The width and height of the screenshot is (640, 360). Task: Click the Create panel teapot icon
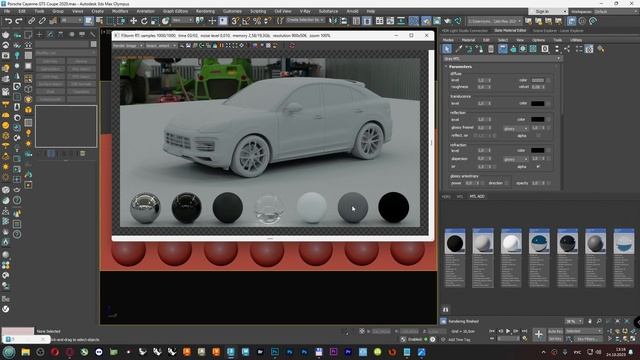click(6, 35)
